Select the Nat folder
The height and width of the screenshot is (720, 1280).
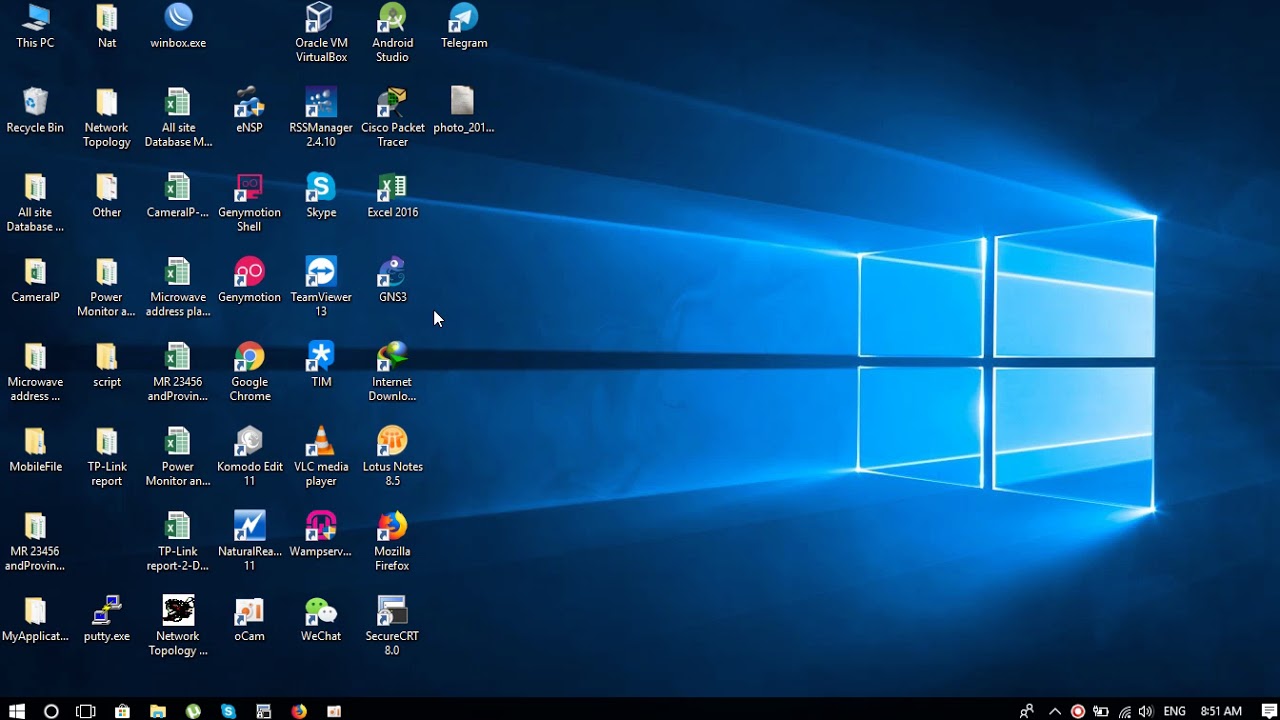[107, 27]
